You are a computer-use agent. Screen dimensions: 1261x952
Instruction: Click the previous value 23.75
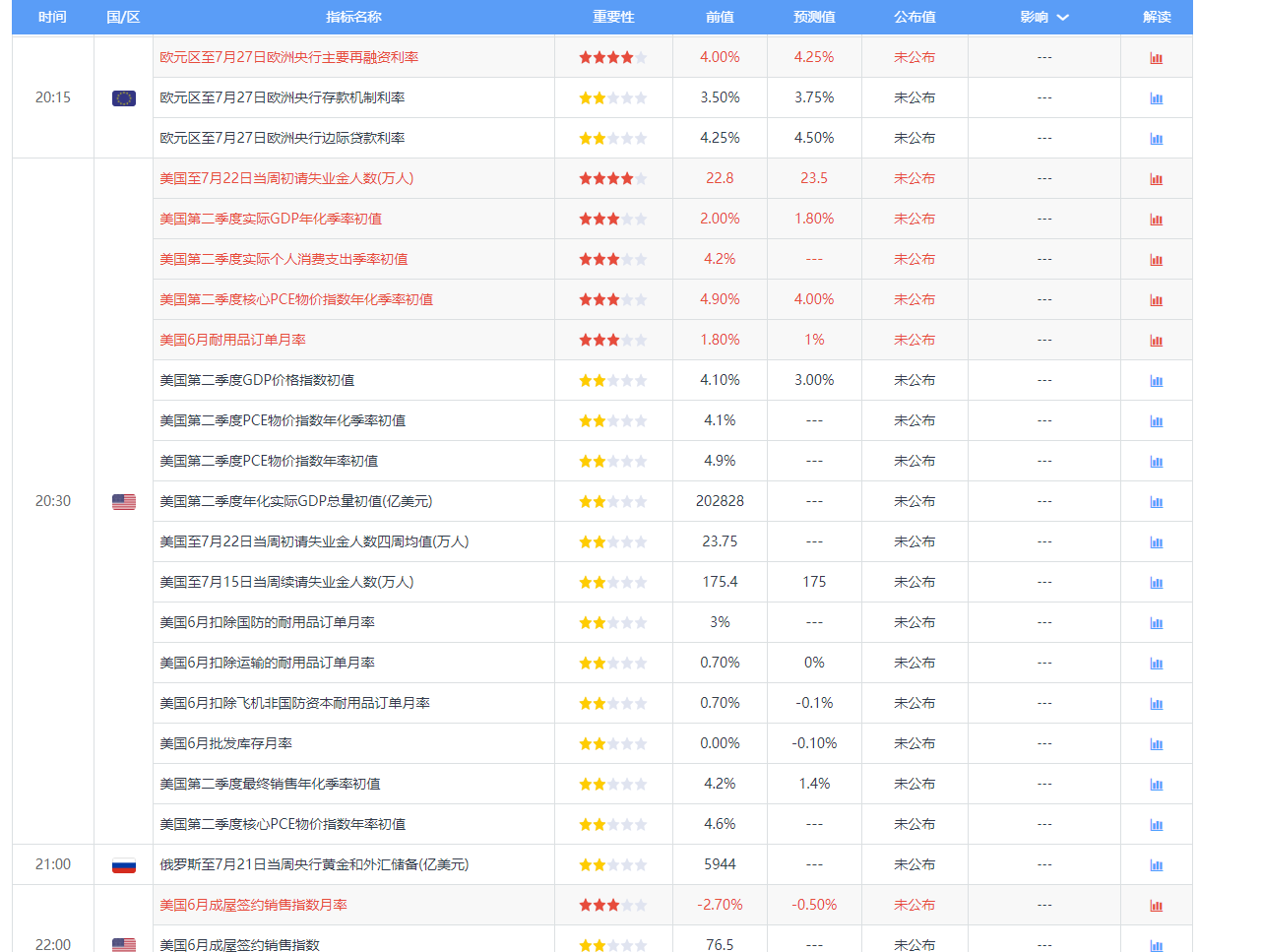click(720, 541)
